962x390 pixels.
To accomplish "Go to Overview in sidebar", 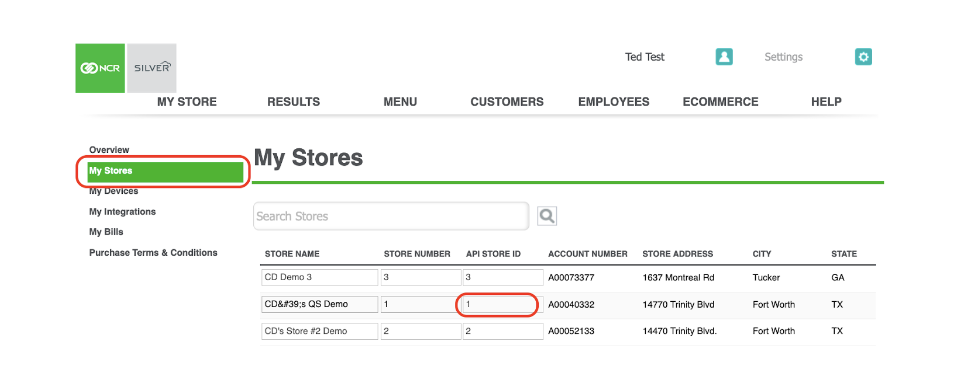I will point(109,150).
